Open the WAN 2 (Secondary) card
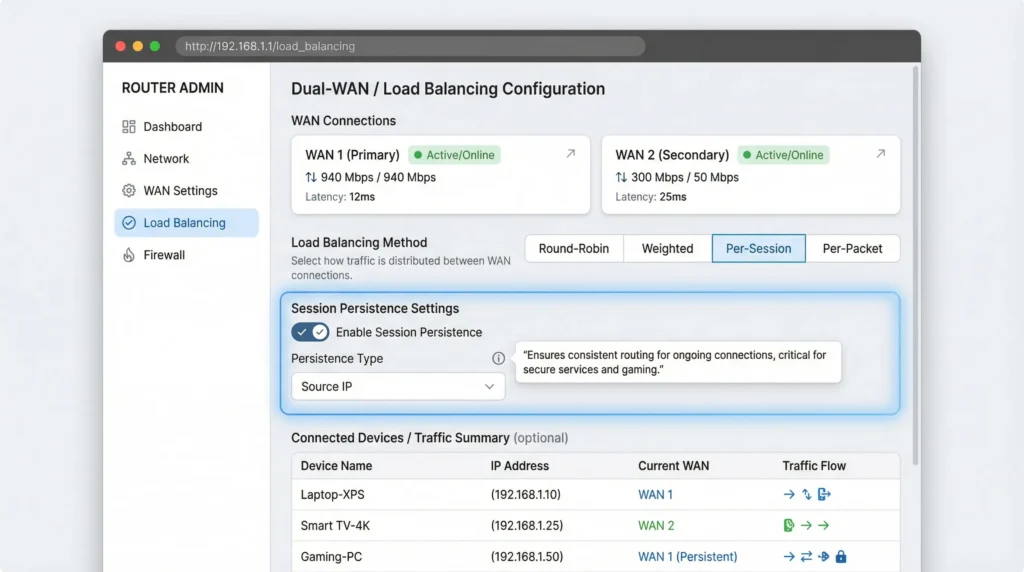Screen dimensions: 1024x572 click(751, 175)
